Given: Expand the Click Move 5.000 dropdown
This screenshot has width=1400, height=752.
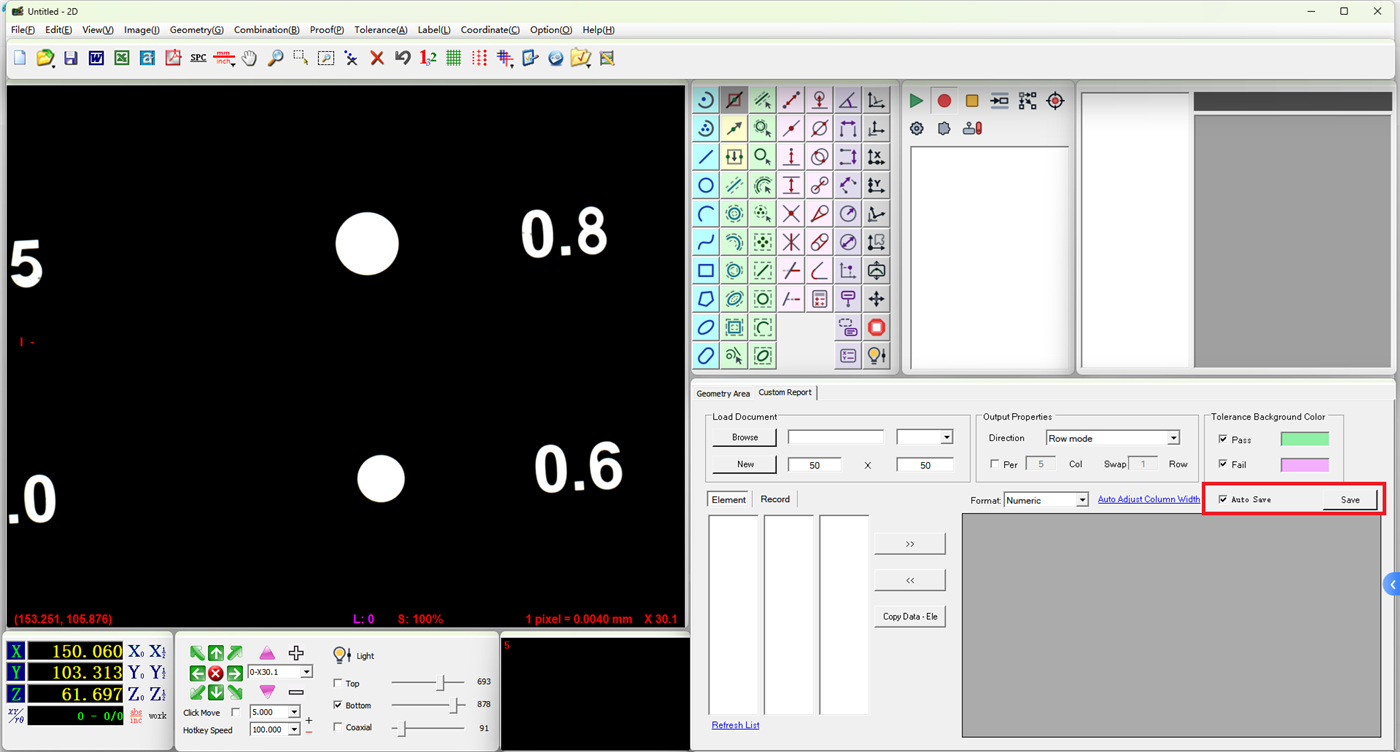Looking at the screenshot, I should coord(294,712).
